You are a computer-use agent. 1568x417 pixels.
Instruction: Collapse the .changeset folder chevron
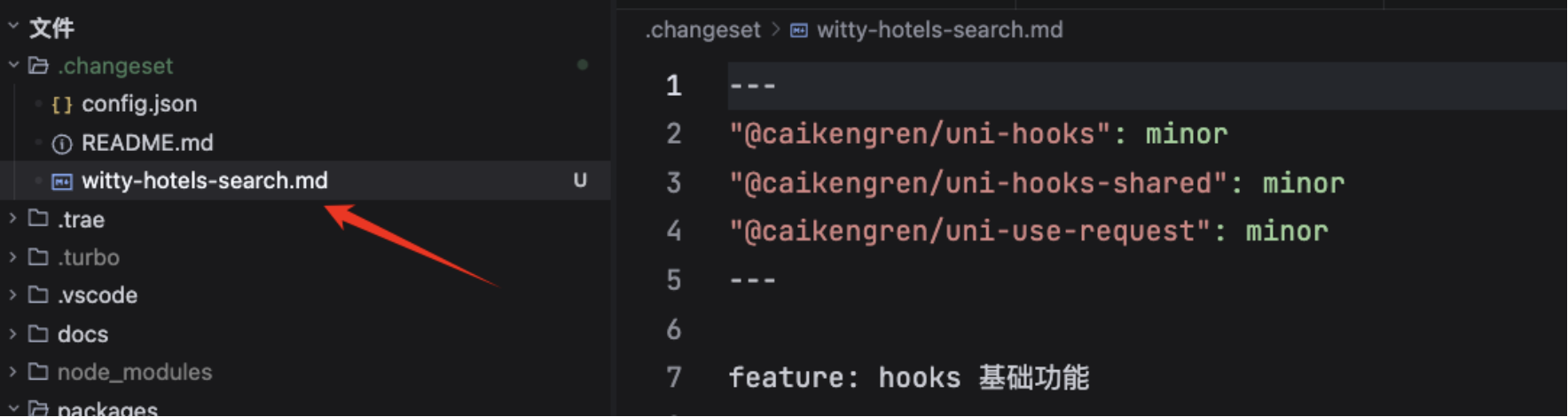click(13, 66)
